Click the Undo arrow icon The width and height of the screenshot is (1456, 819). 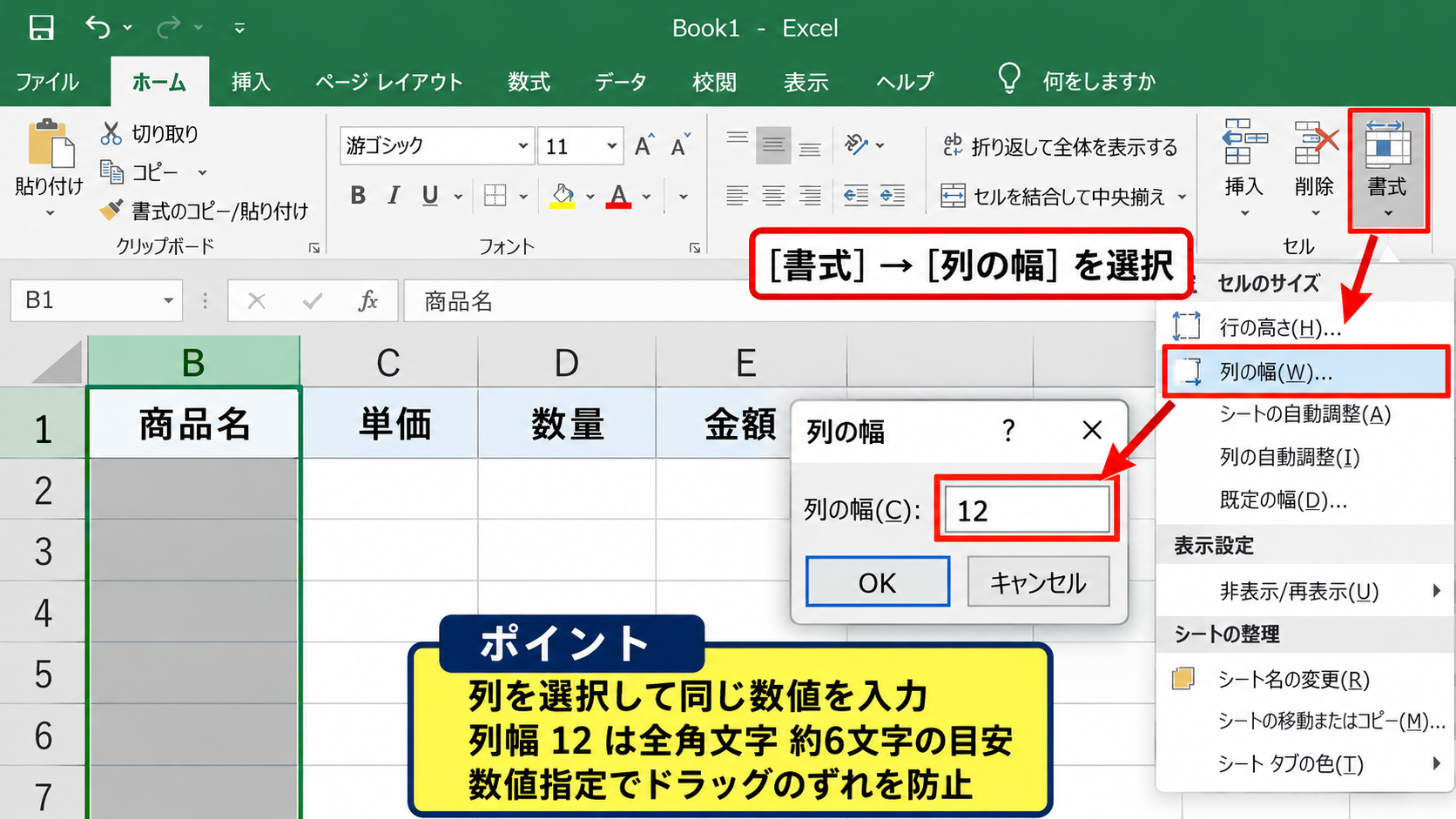coord(98,28)
